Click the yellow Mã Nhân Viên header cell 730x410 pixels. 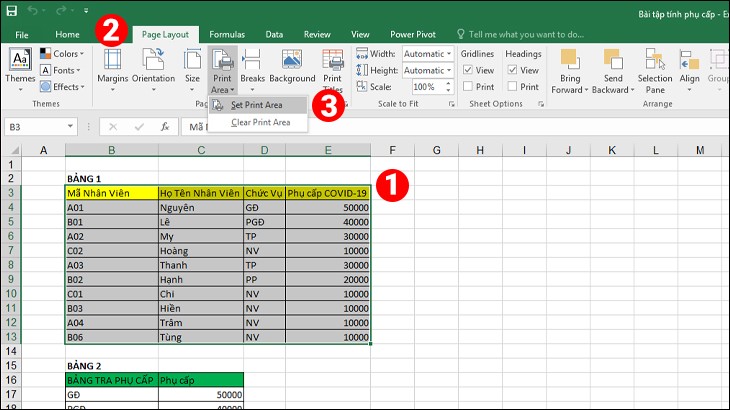pyautogui.click(x=112, y=193)
